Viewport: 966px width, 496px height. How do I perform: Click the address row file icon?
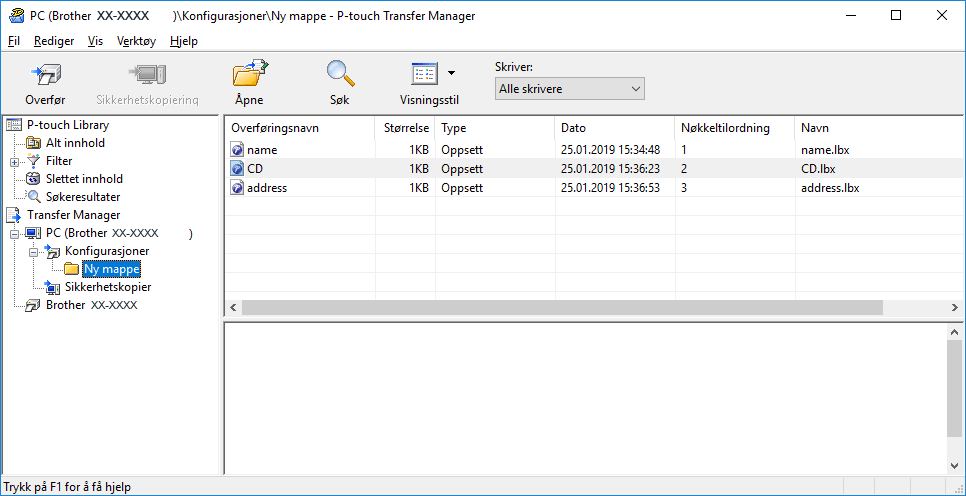pyautogui.click(x=237, y=188)
